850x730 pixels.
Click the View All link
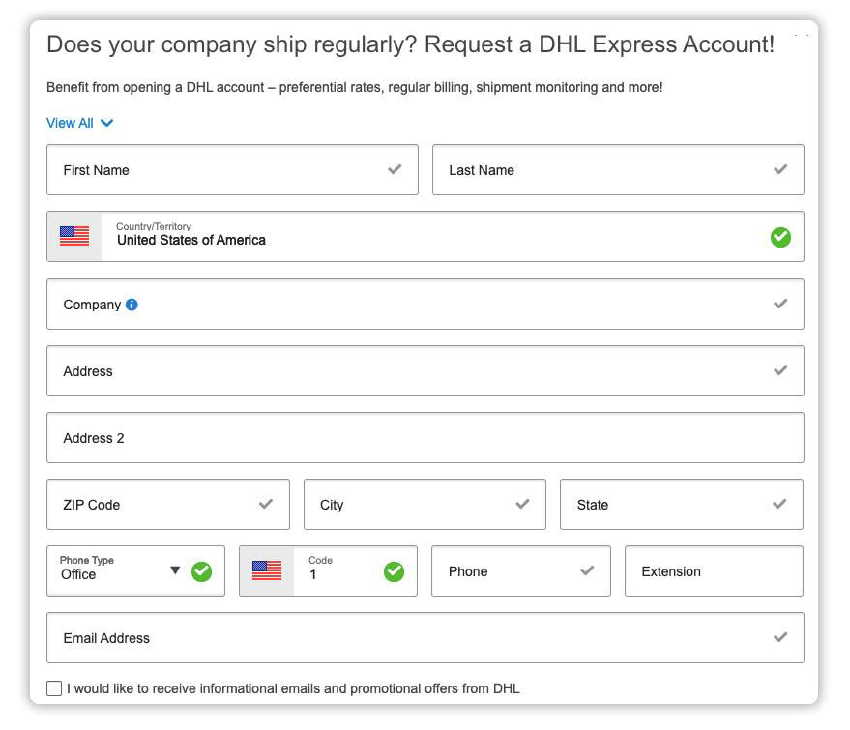(x=70, y=123)
